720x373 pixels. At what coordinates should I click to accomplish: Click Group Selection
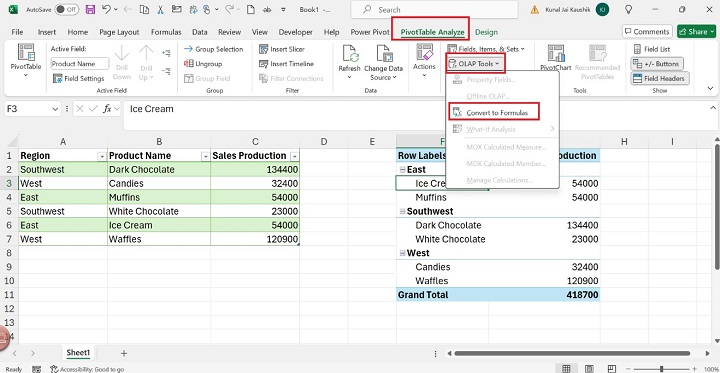pos(214,49)
